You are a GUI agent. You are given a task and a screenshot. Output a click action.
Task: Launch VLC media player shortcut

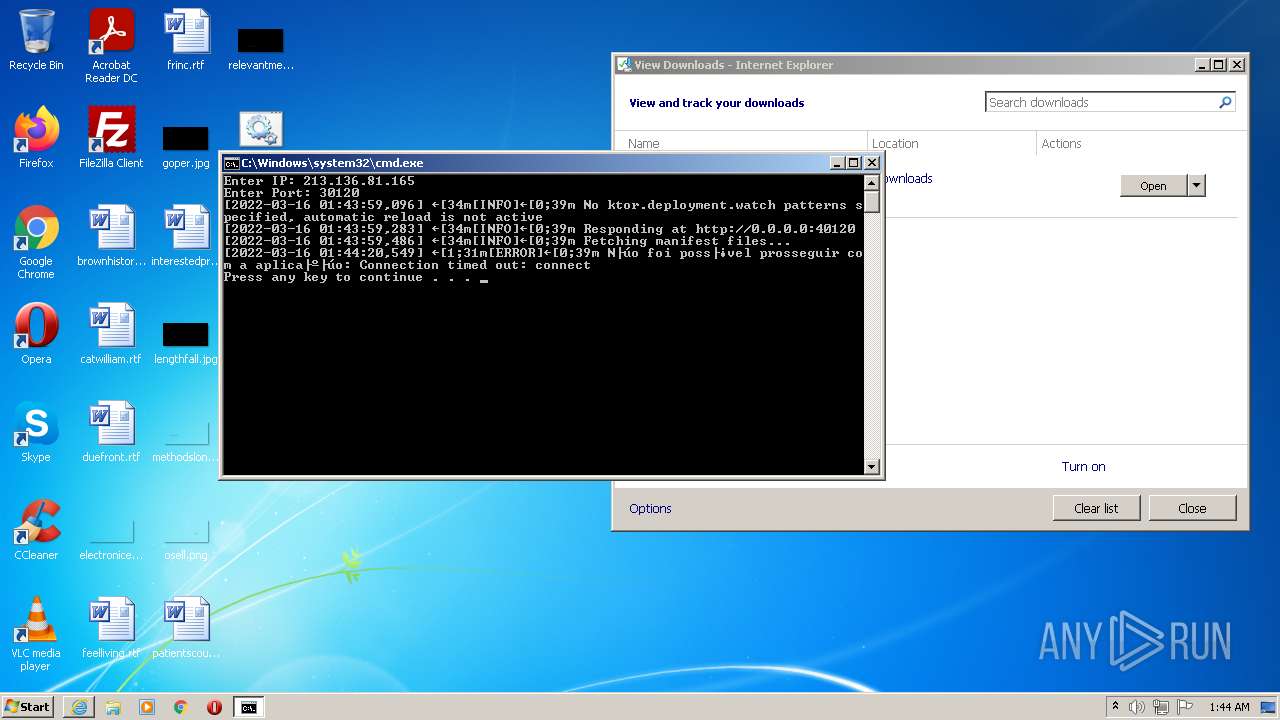coord(36,634)
